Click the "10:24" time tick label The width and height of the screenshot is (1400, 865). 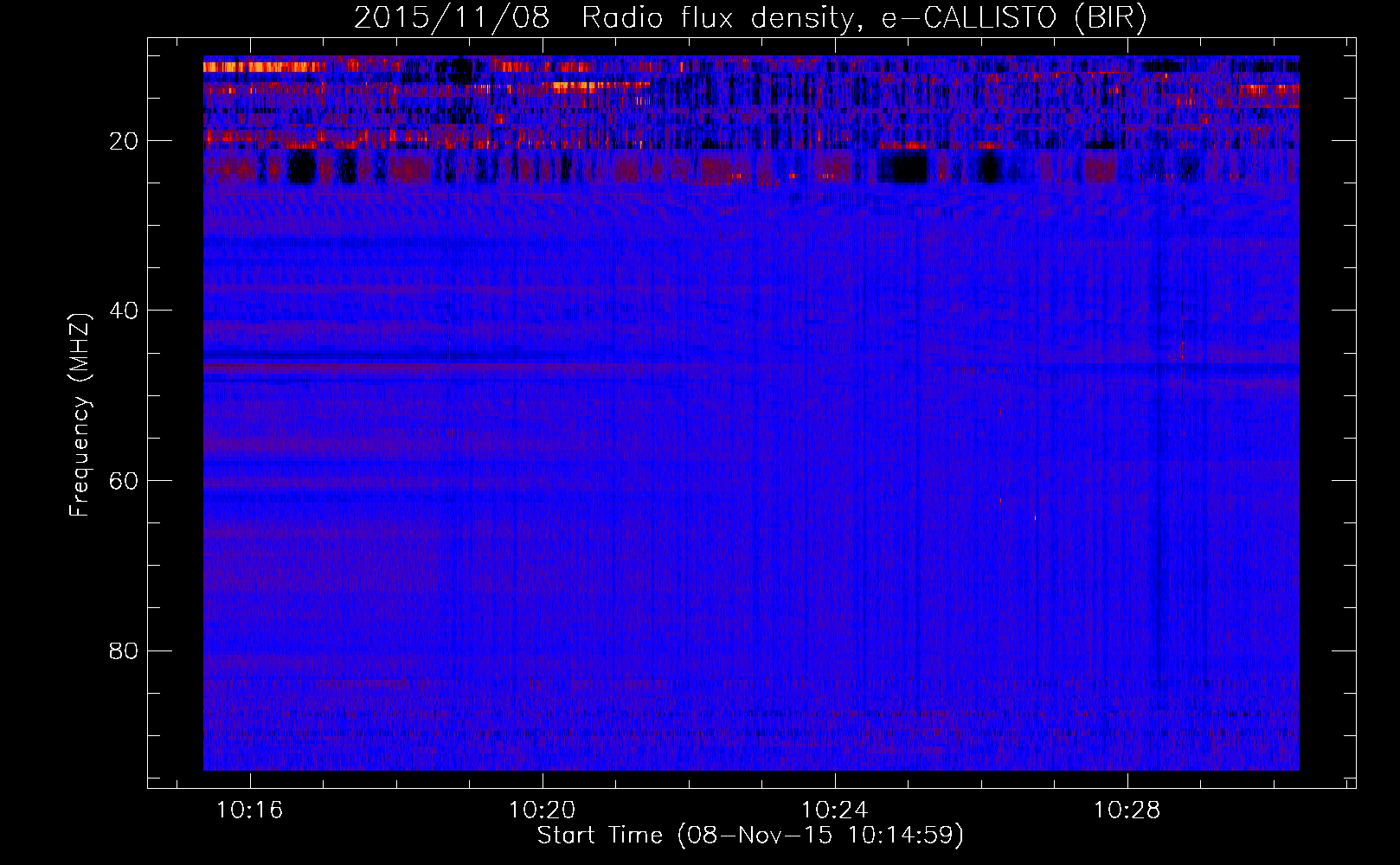click(x=835, y=811)
